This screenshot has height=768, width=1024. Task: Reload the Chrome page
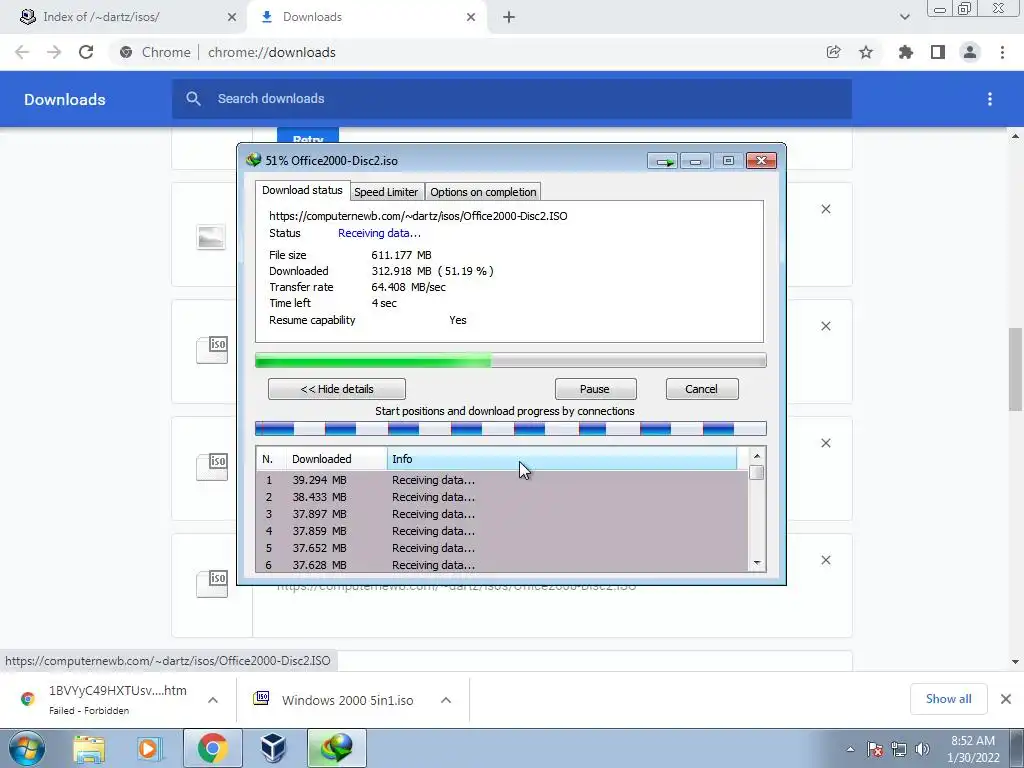click(86, 52)
